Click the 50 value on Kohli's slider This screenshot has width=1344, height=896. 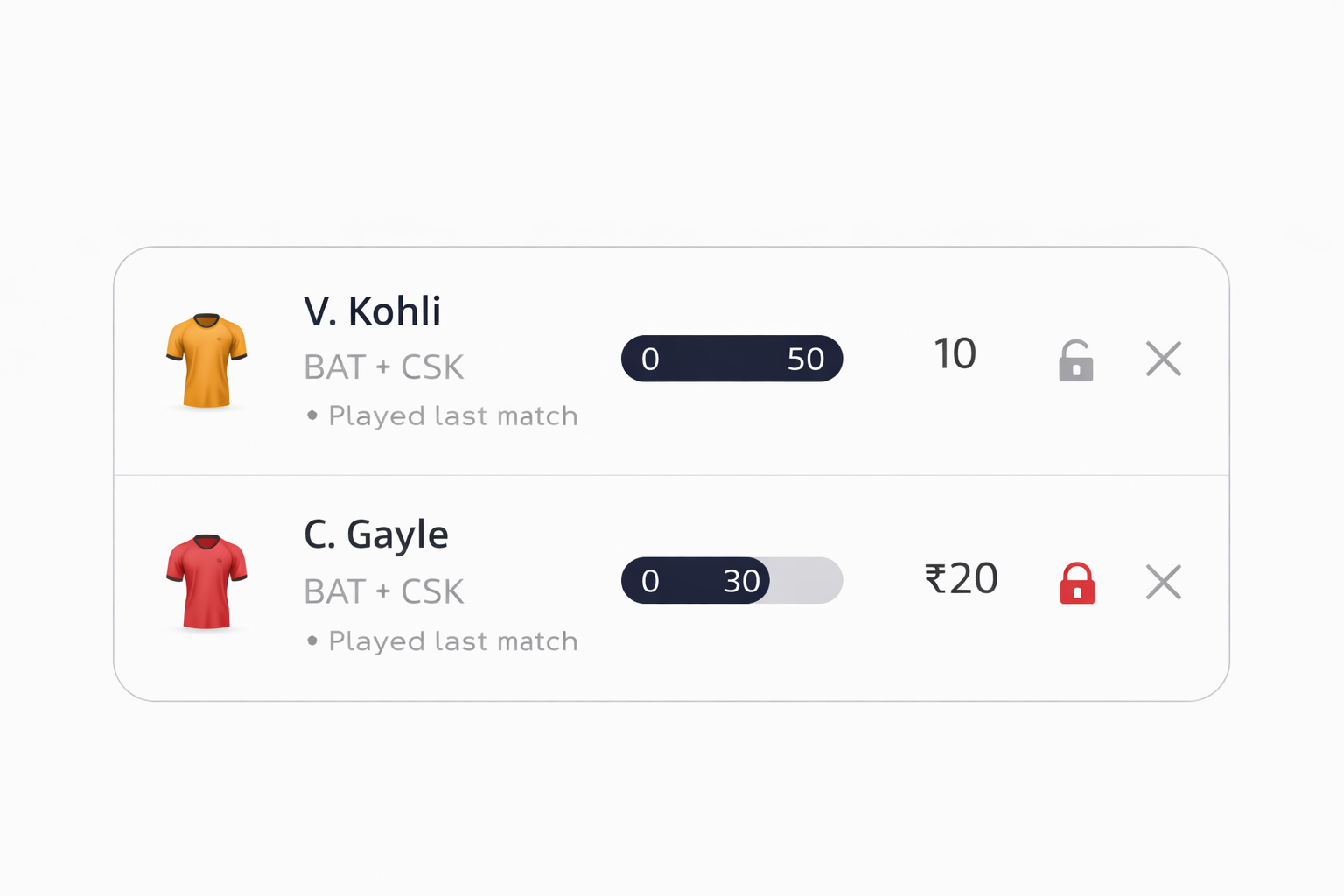click(x=805, y=359)
